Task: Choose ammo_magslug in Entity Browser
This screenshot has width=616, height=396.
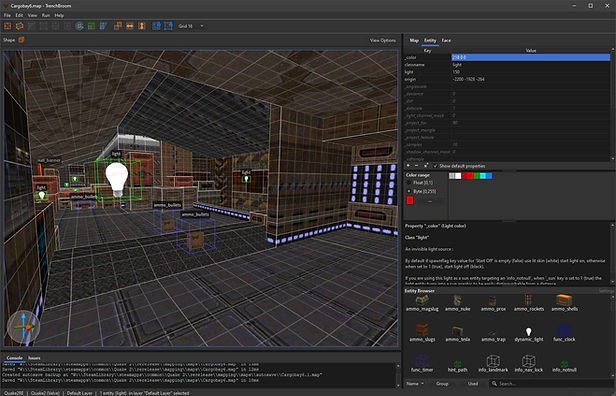Action: [x=422, y=304]
